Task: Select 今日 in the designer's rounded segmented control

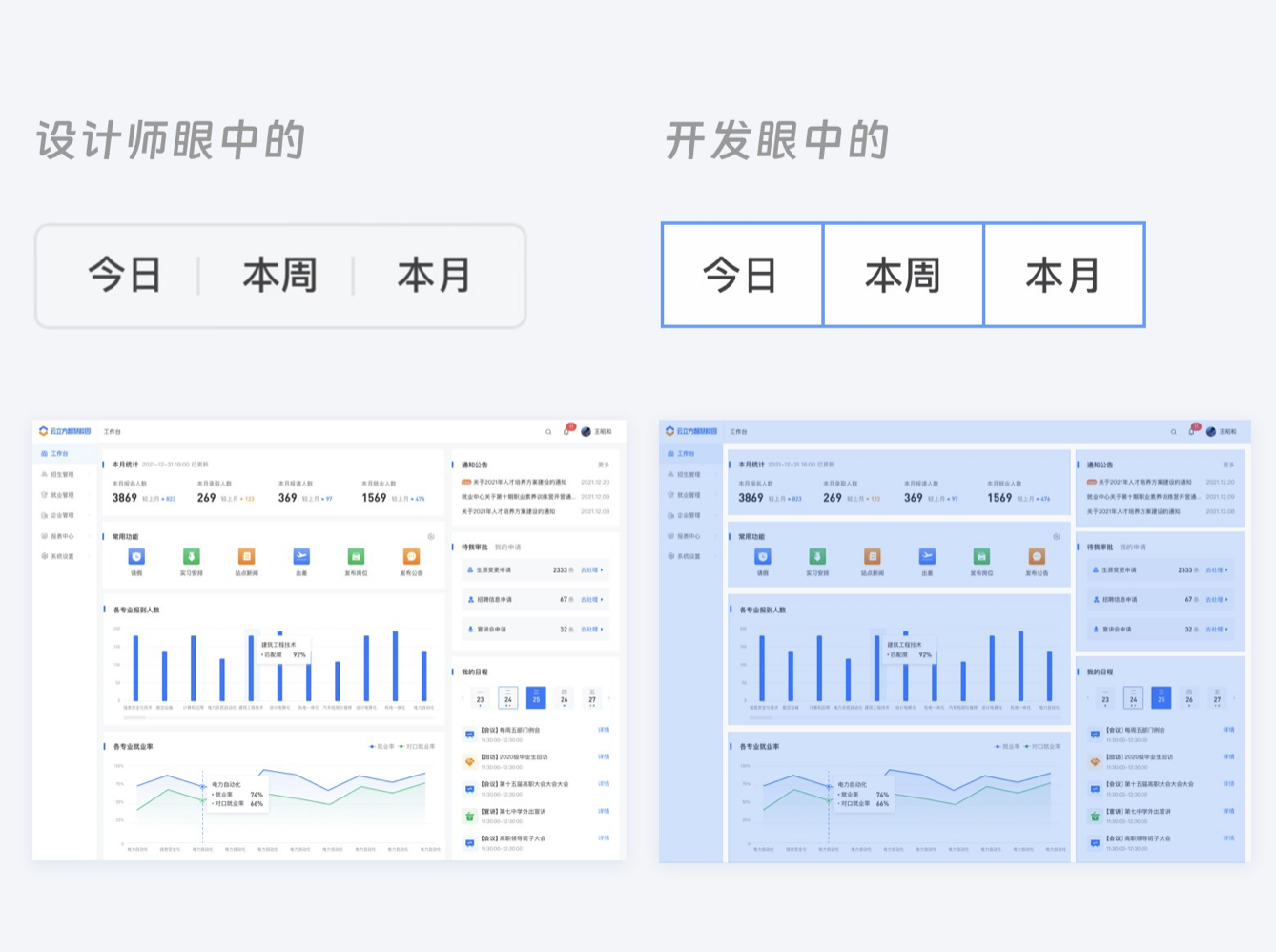Action: 125,277
